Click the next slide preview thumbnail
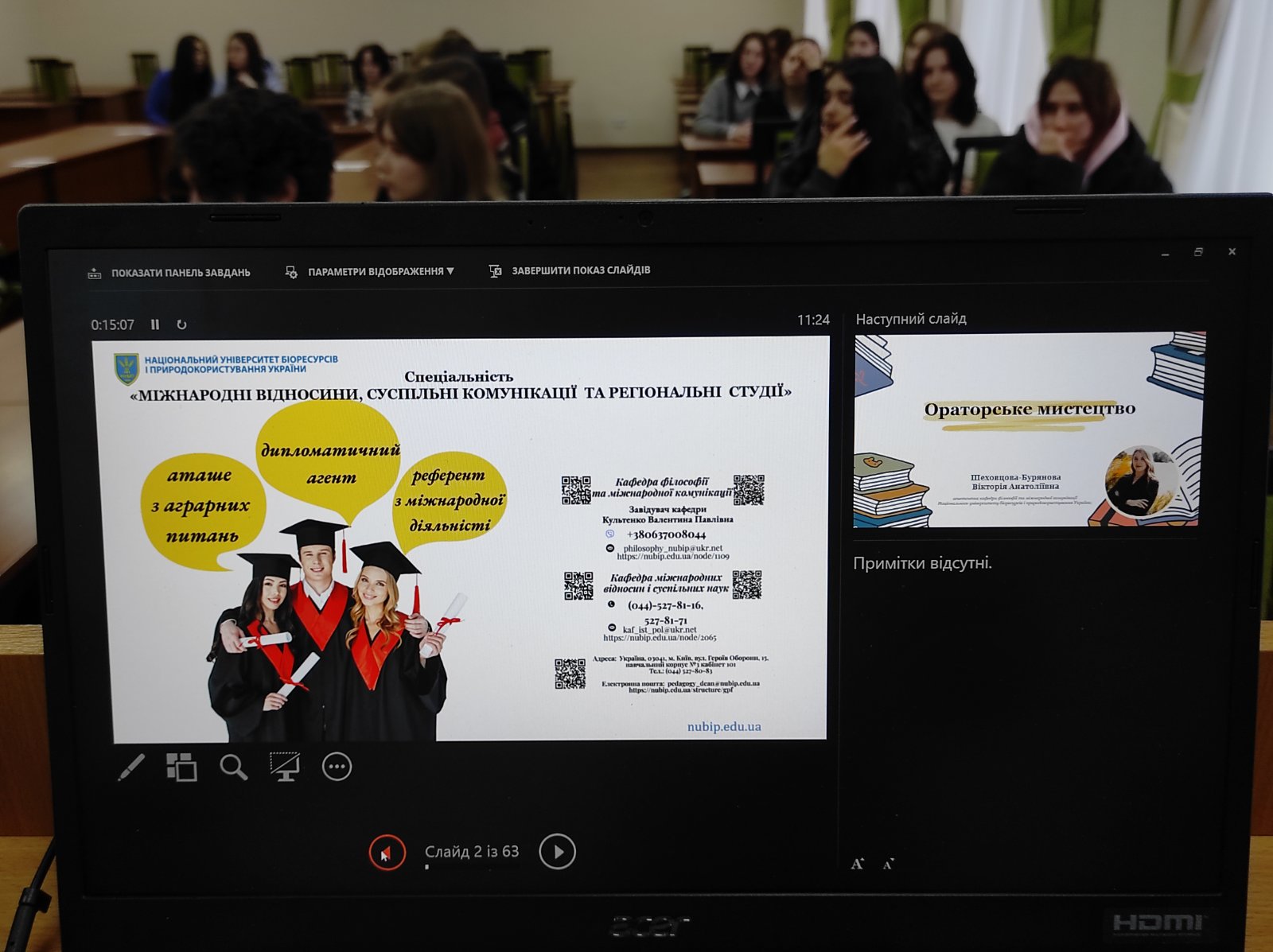 pyautogui.click(x=1030, y=429)
